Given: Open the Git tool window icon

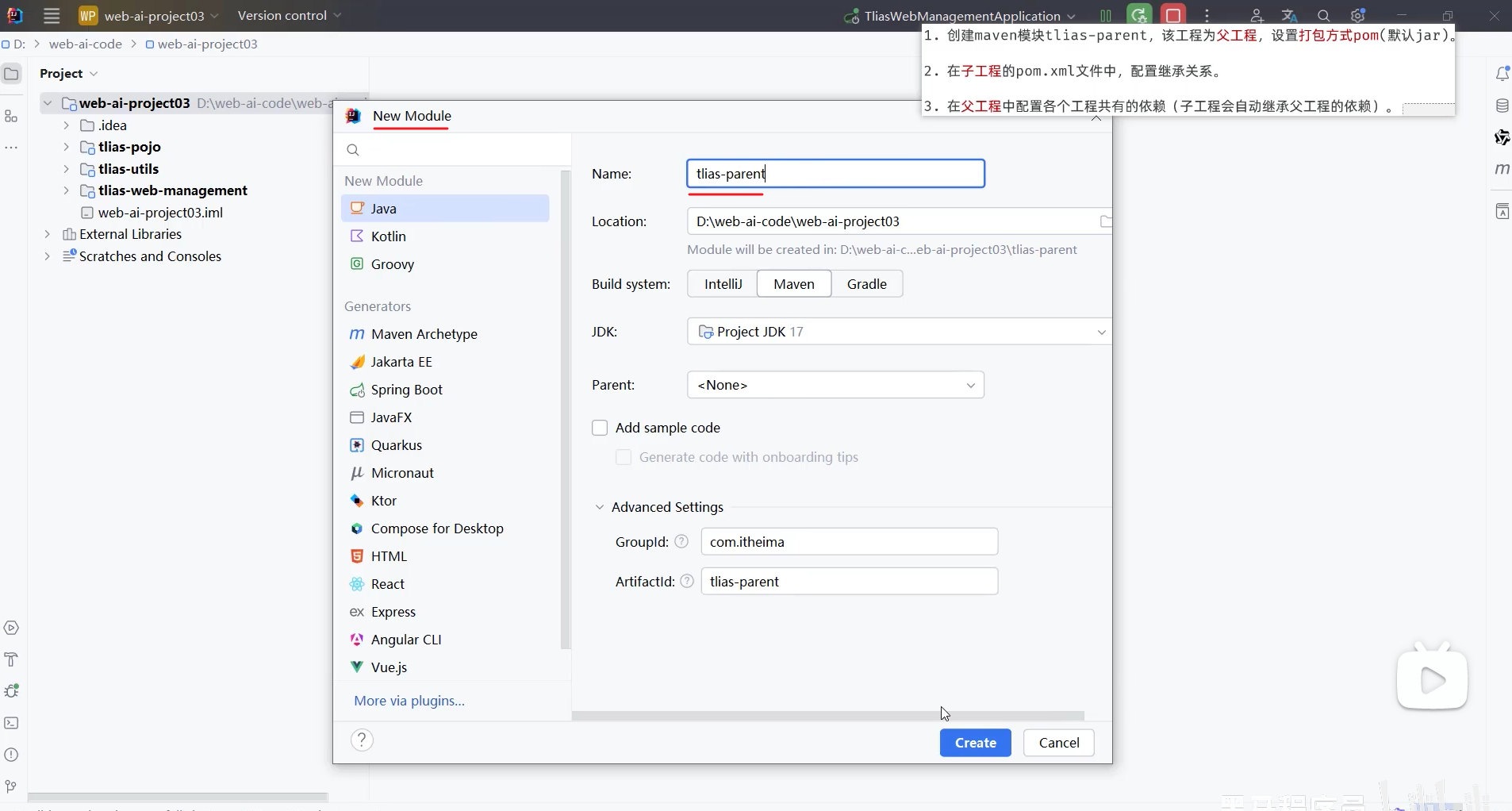Looking at the screenshot, I should 11,786.
